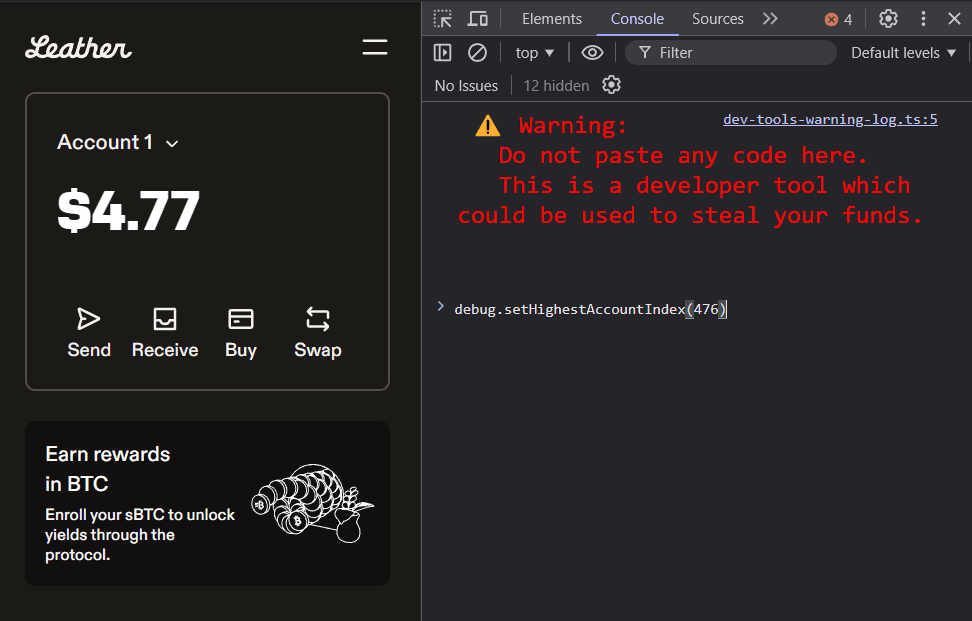Switch to the Sources tab

coord(717,19)
